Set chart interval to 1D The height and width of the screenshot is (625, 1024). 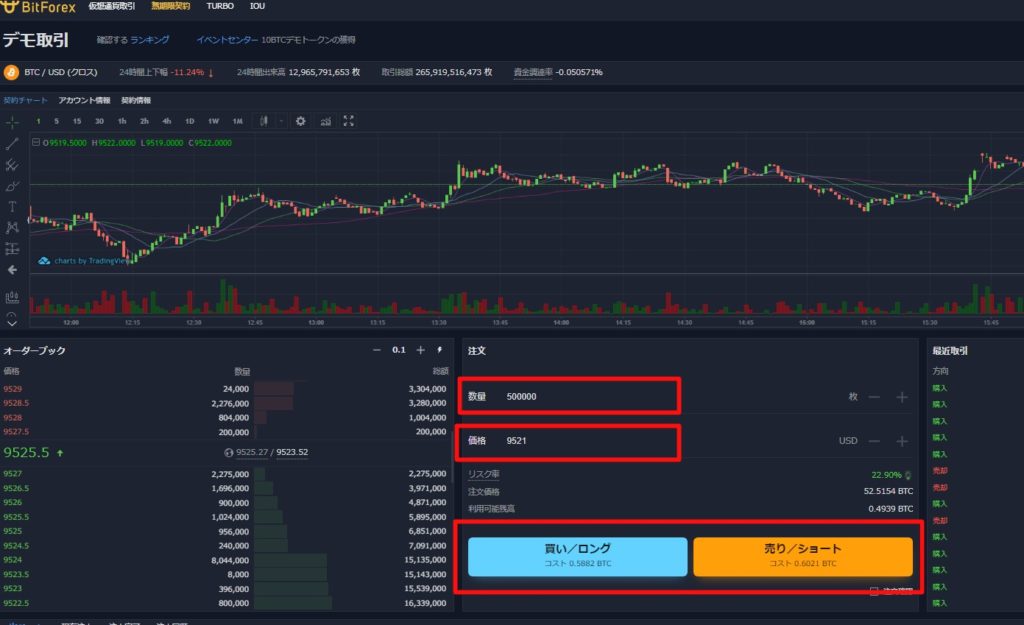(189, 121)
